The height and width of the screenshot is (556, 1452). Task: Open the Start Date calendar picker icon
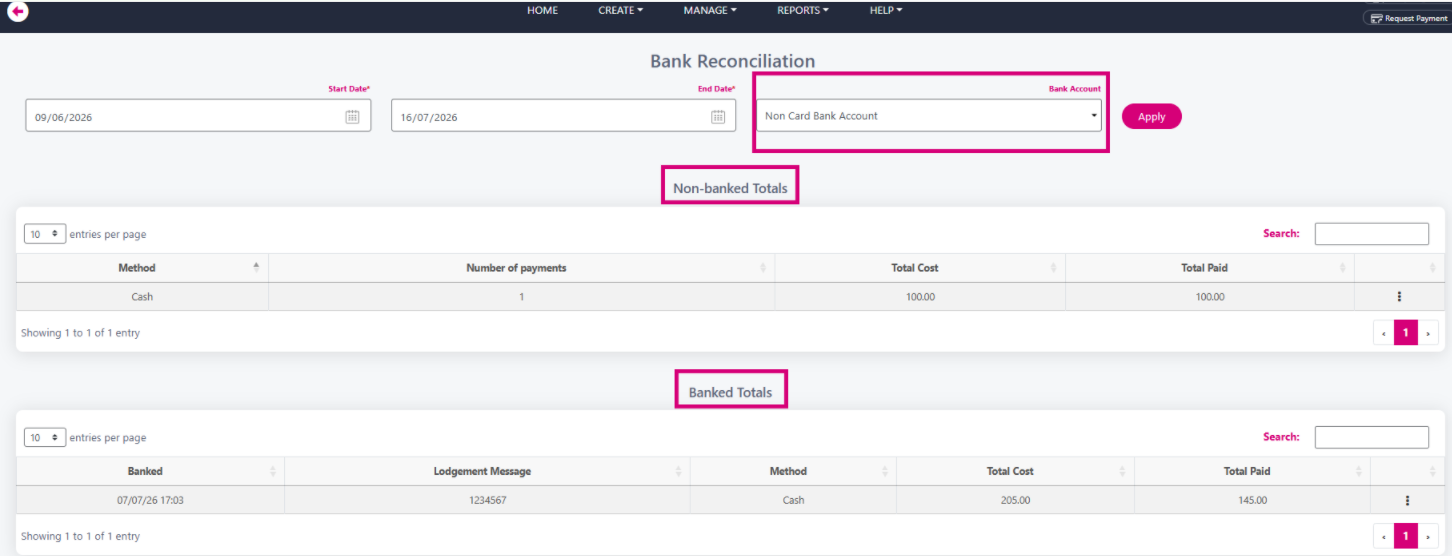tap(353, 117)
